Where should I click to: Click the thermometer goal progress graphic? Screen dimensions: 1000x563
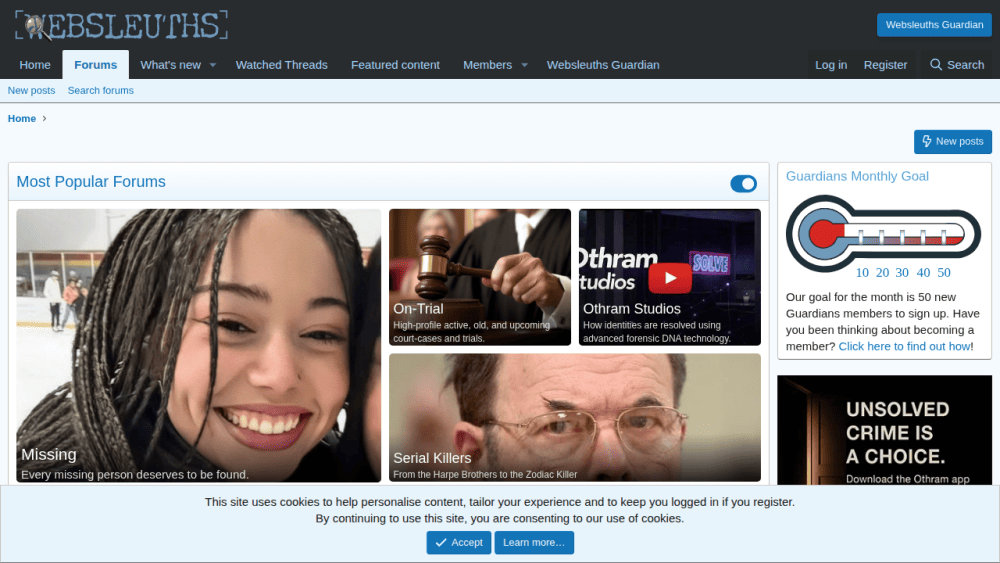pyautogui.click(x=883, y=235)
